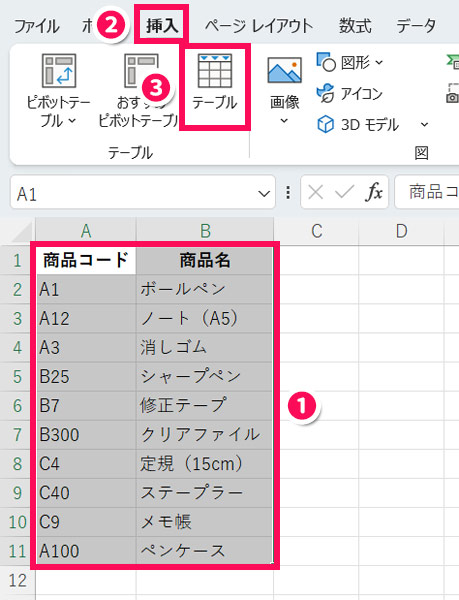The width and height of the screenshot is (459, 600).
Task: Click cell containing B25
Action: coord(86,377)
